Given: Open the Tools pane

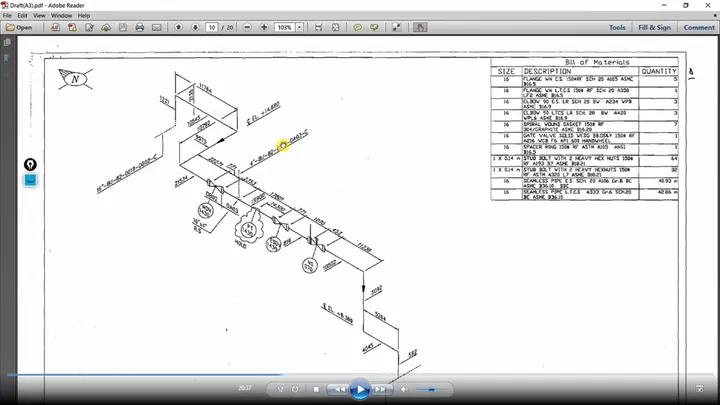Looking at the screenshot, I should coord(617,28).
